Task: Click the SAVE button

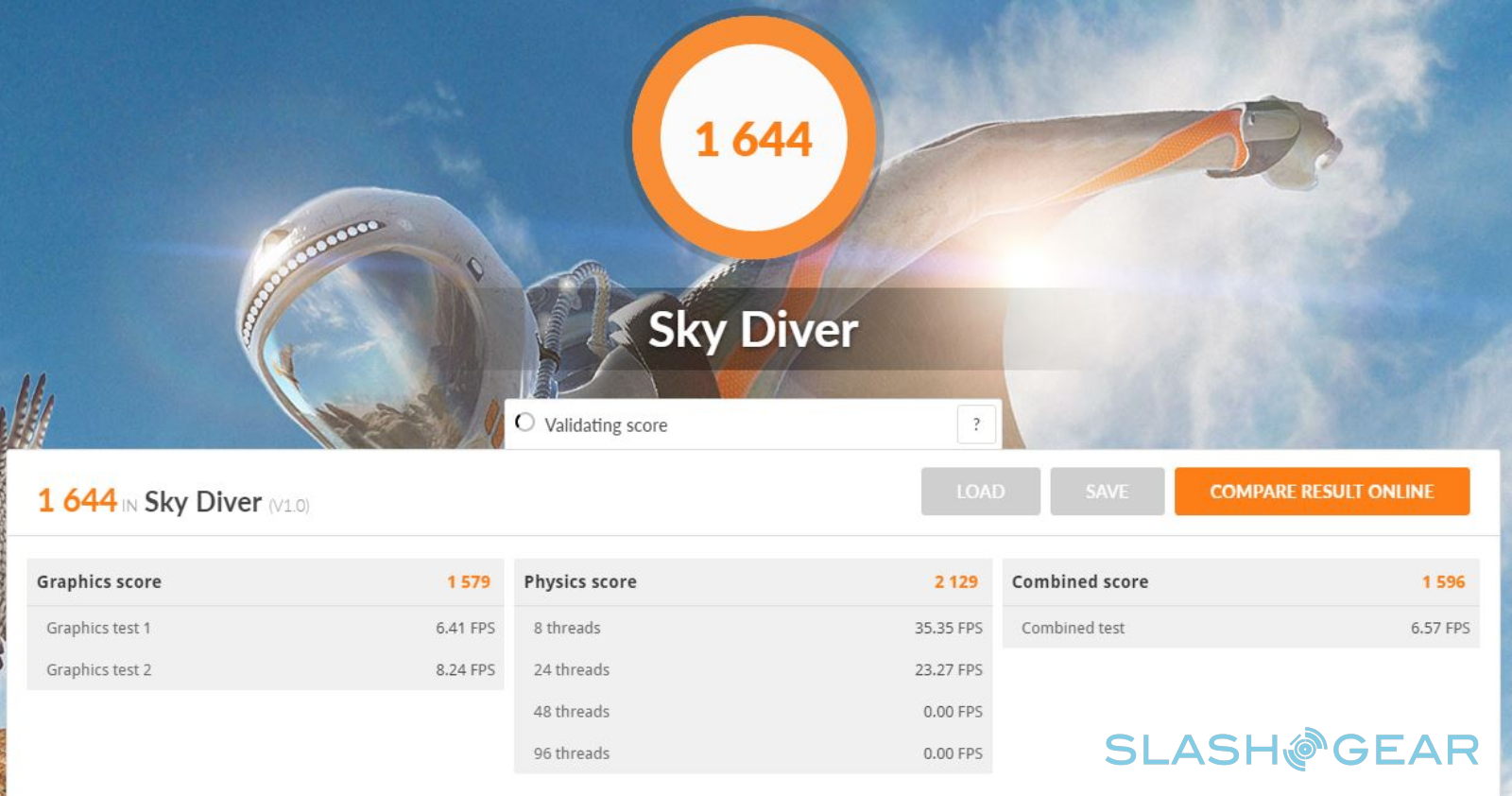Action: [1107, 492]
